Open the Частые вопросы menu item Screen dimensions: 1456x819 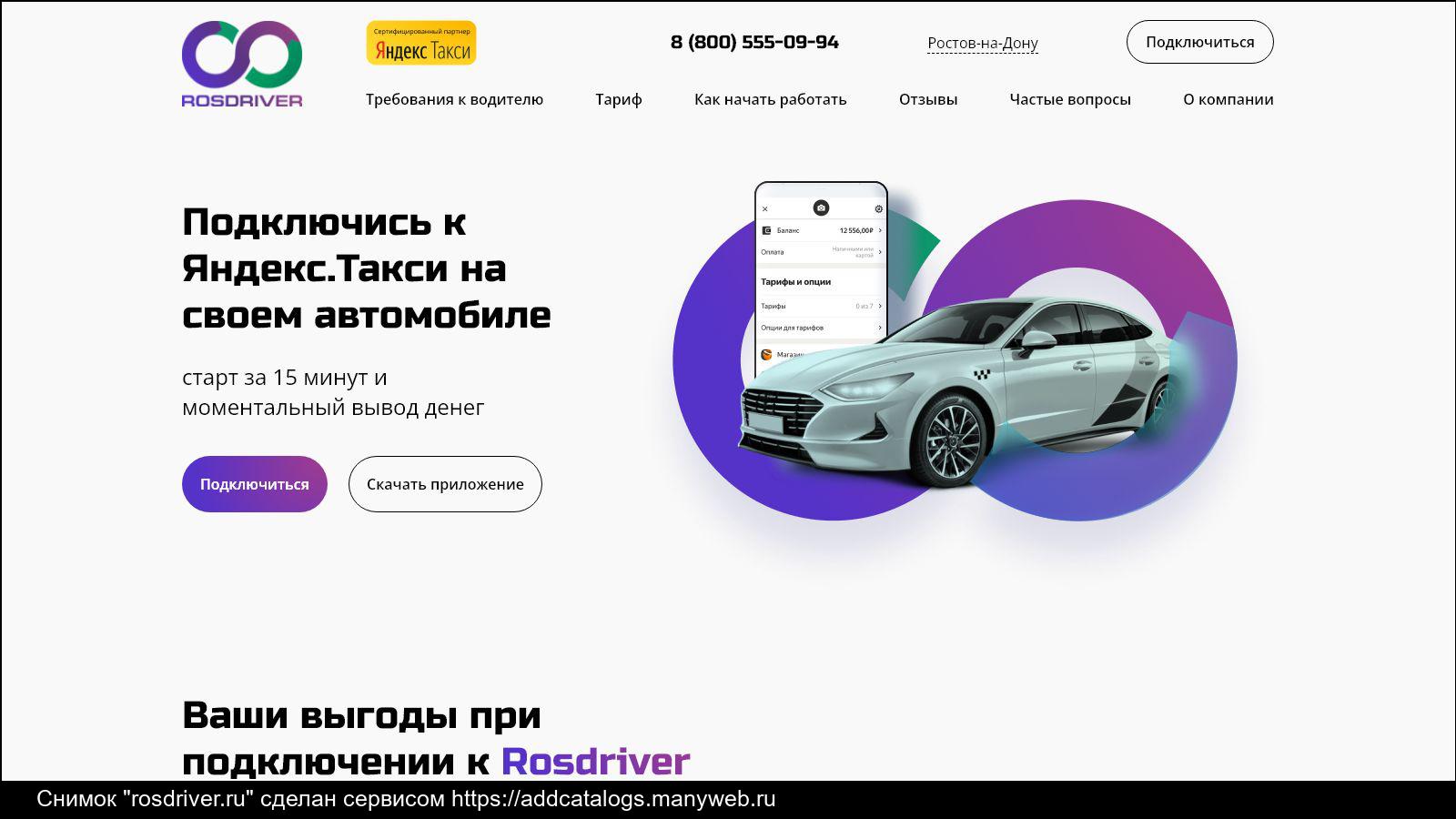[1070, 99]
